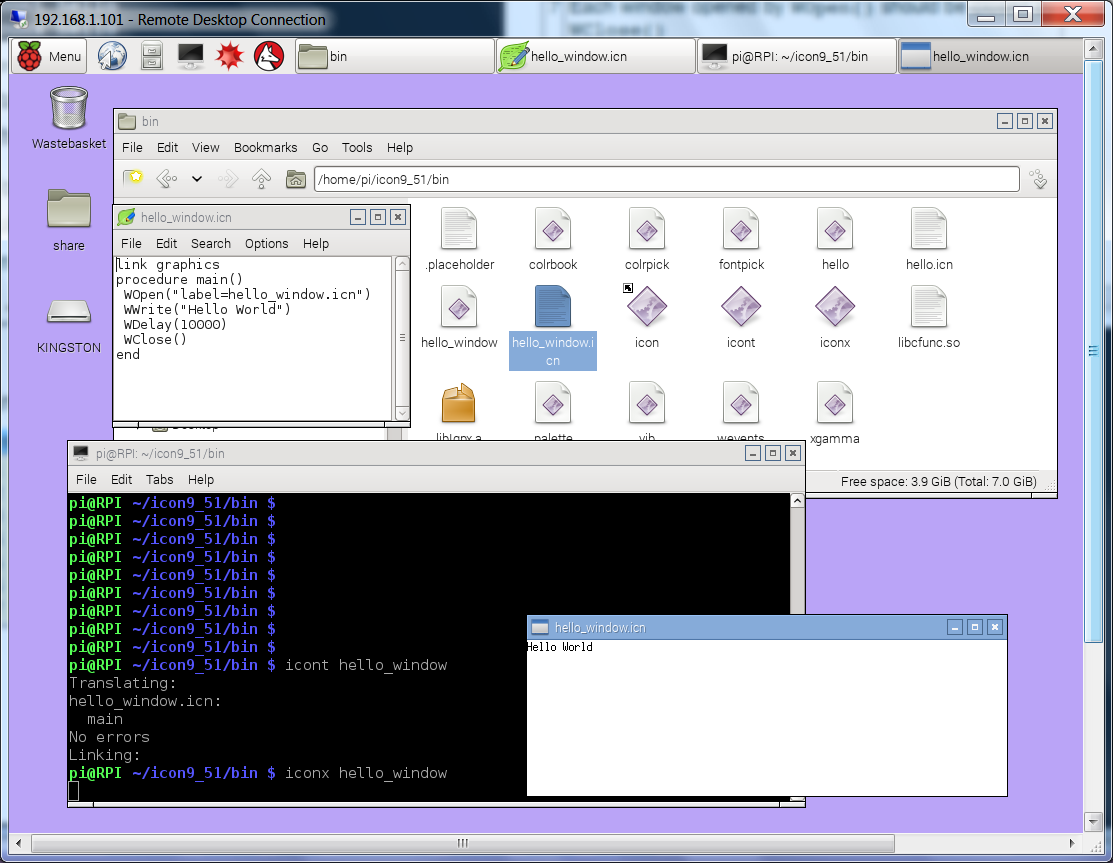Open the Raspberry Pi Menu button

coord(49,56)
